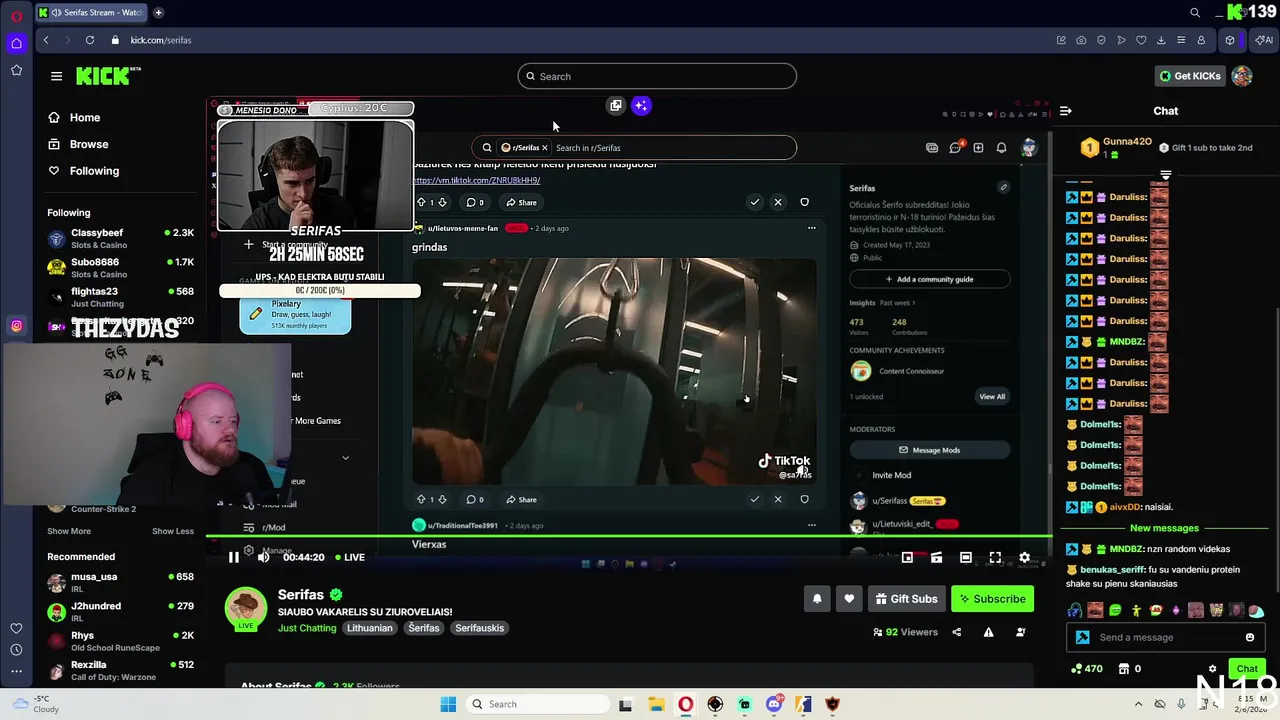Click the Windows taskbar Search box
1280x720 pixels.
pos(536,704)
